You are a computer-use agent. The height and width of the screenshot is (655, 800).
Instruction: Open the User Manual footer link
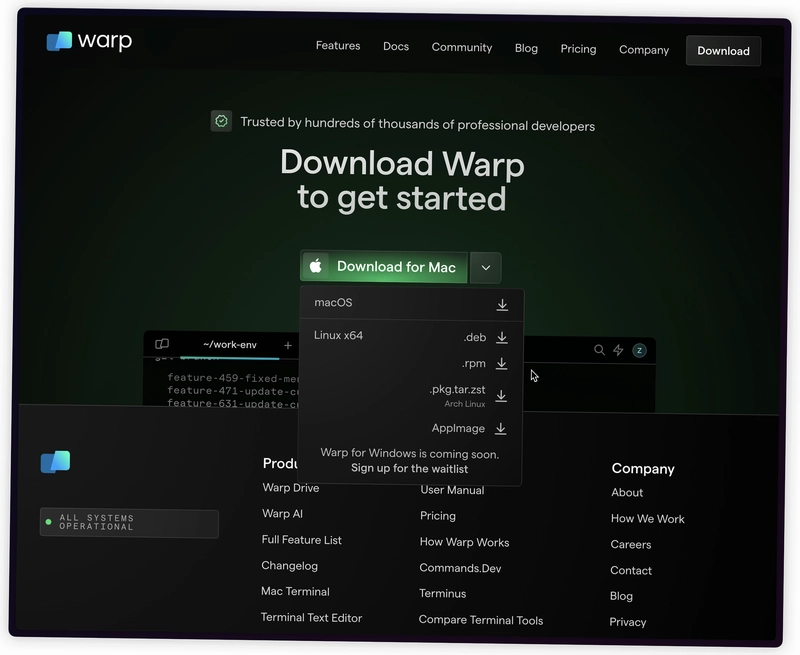point(452,490)
